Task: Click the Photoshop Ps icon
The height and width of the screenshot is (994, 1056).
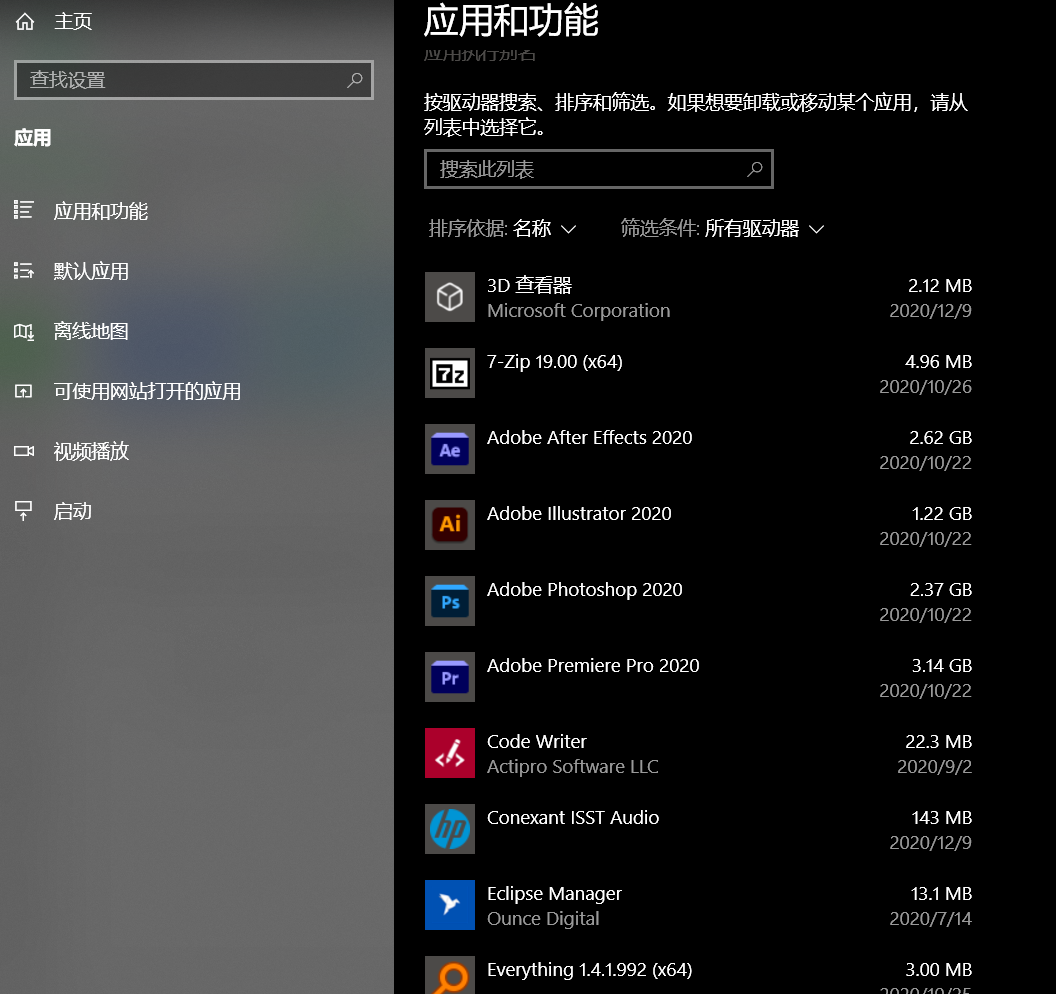Action: point(450,601)
